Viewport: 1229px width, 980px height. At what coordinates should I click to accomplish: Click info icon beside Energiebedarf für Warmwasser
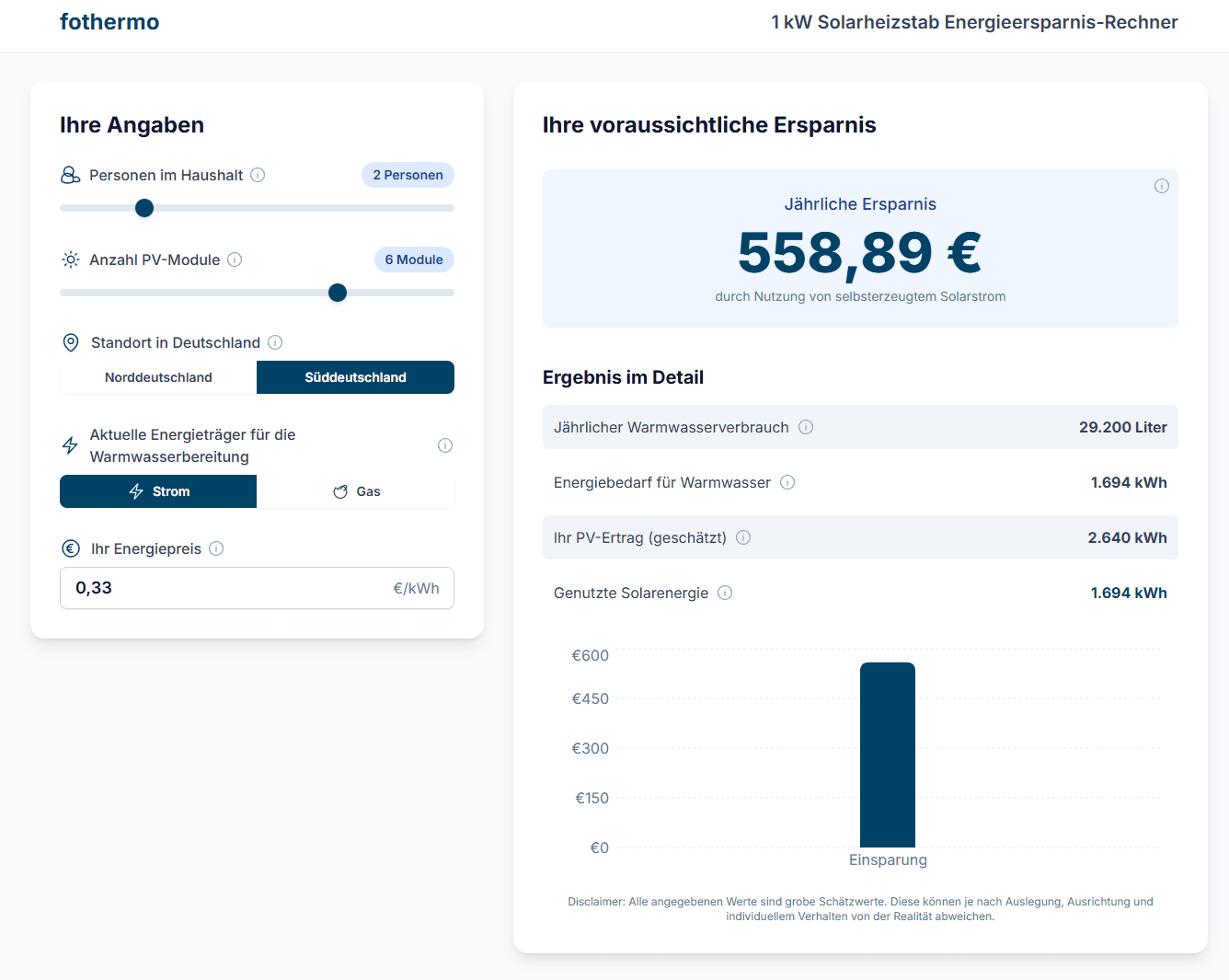pyautogui.click(x=787, y=482)
